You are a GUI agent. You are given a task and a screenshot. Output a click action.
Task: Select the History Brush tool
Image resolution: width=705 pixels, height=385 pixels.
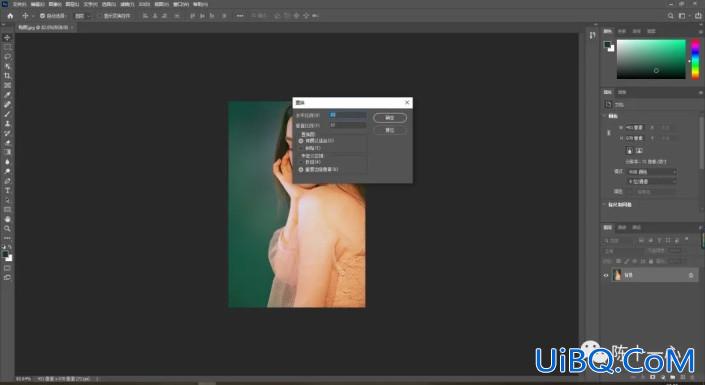(7, 133)
